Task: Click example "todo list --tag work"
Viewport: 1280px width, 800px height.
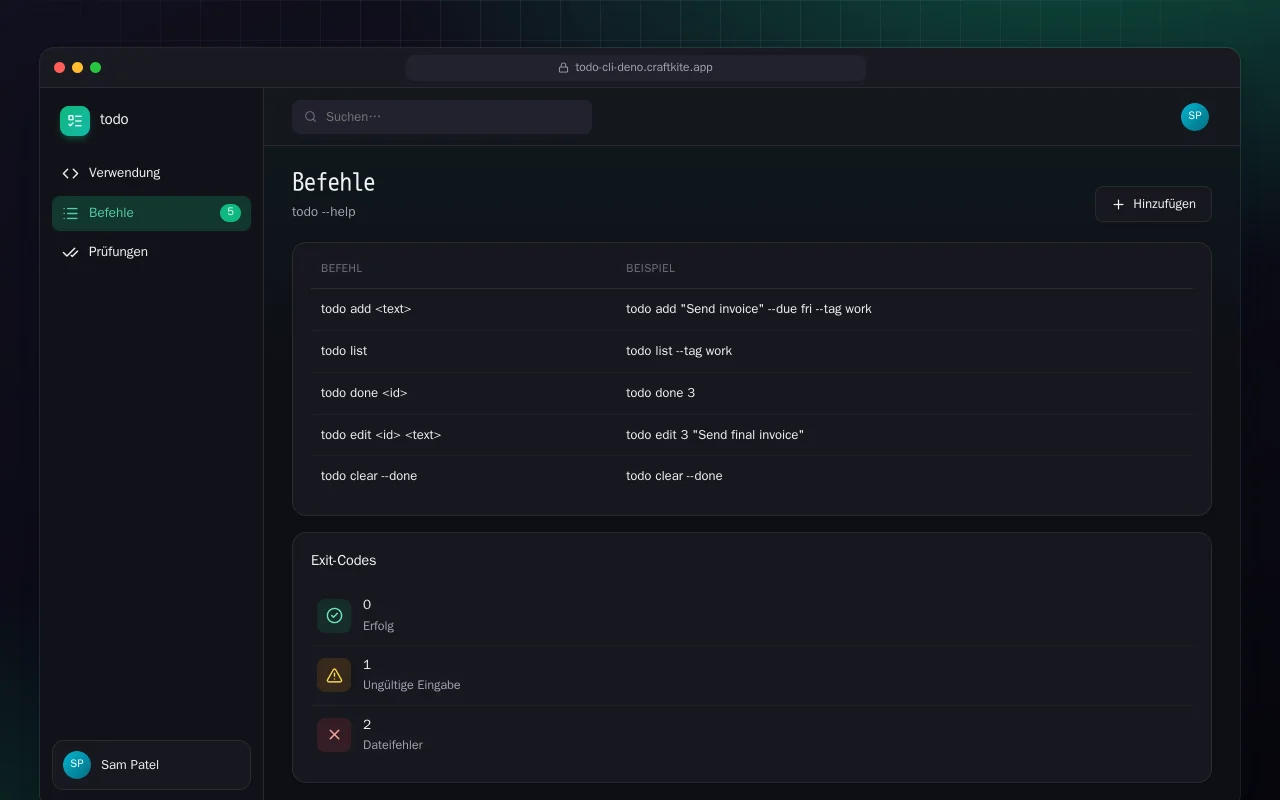Action: coord(679,351)
